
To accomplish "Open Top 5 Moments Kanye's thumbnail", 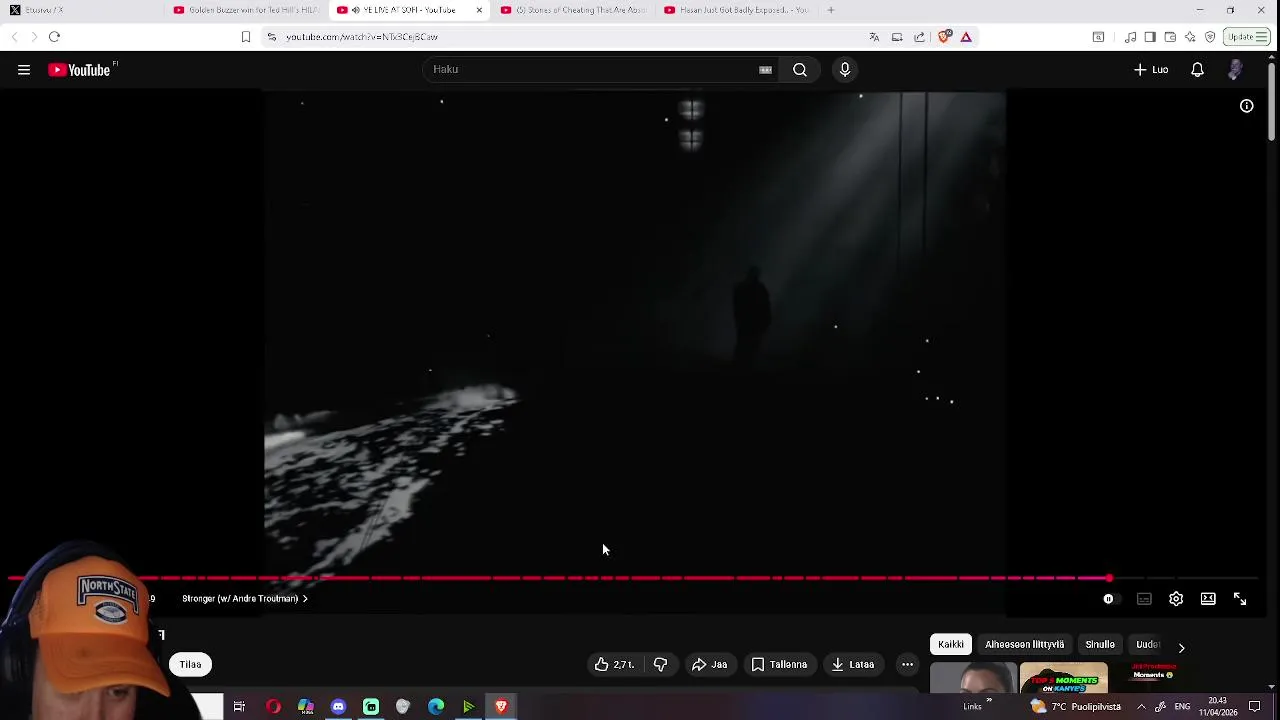I will click(x=1064, y=678).
